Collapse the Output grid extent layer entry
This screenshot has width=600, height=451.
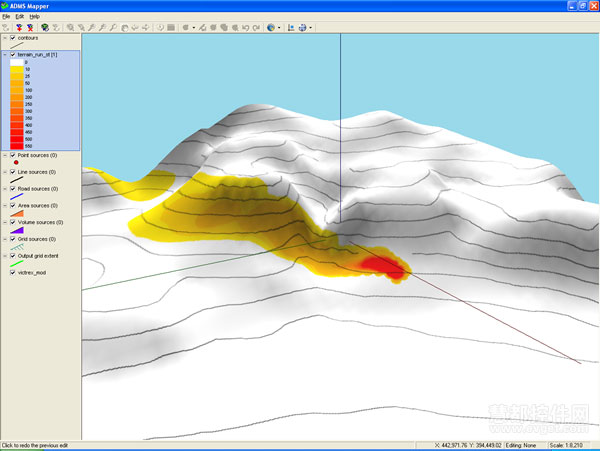point(5,256)
